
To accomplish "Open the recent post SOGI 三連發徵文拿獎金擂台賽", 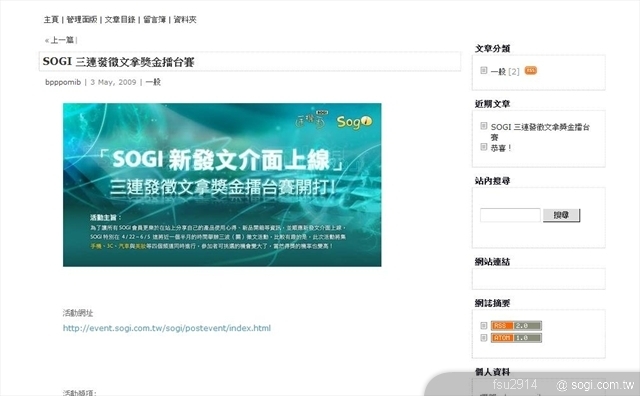I will click(540, 132).
